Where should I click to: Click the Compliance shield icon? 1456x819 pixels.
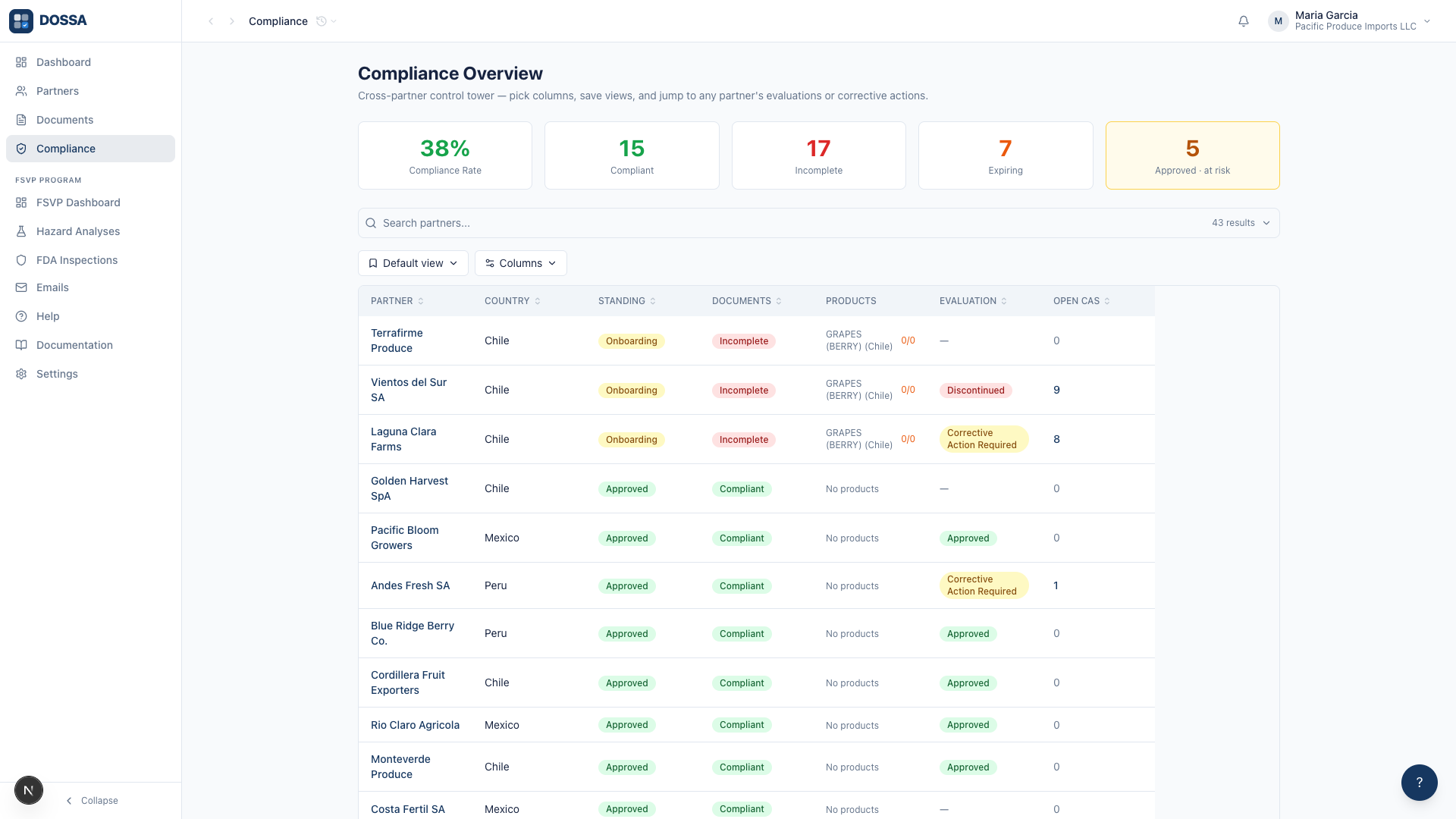(21, 149)
